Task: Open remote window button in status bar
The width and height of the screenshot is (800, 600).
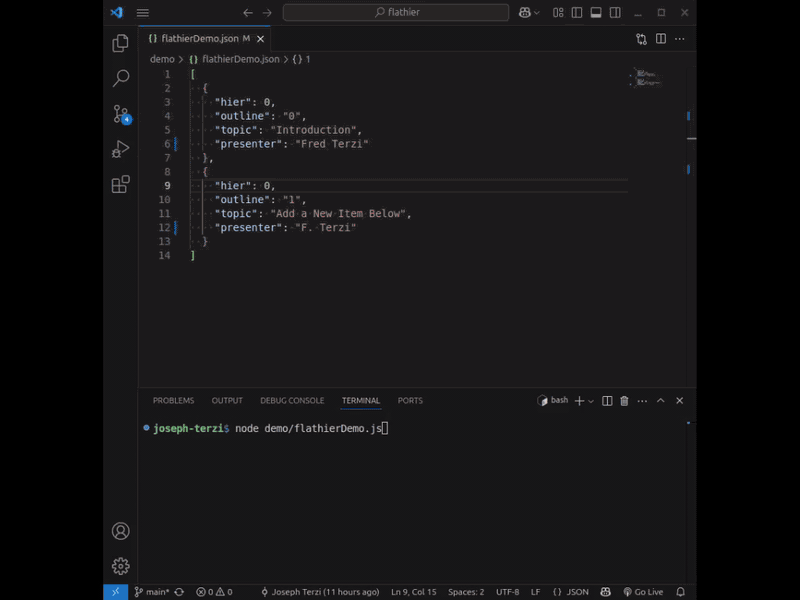Action: tap(116, 592)
